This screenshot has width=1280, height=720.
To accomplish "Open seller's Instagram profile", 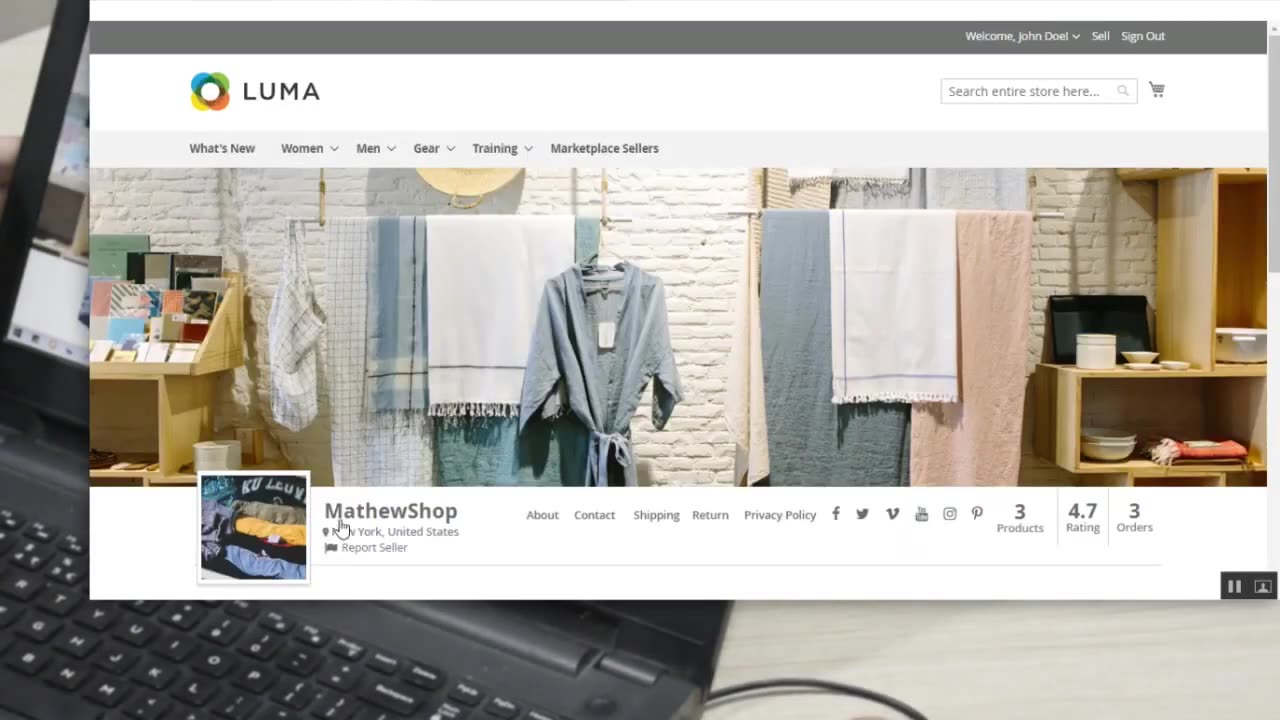I will 950,514.
